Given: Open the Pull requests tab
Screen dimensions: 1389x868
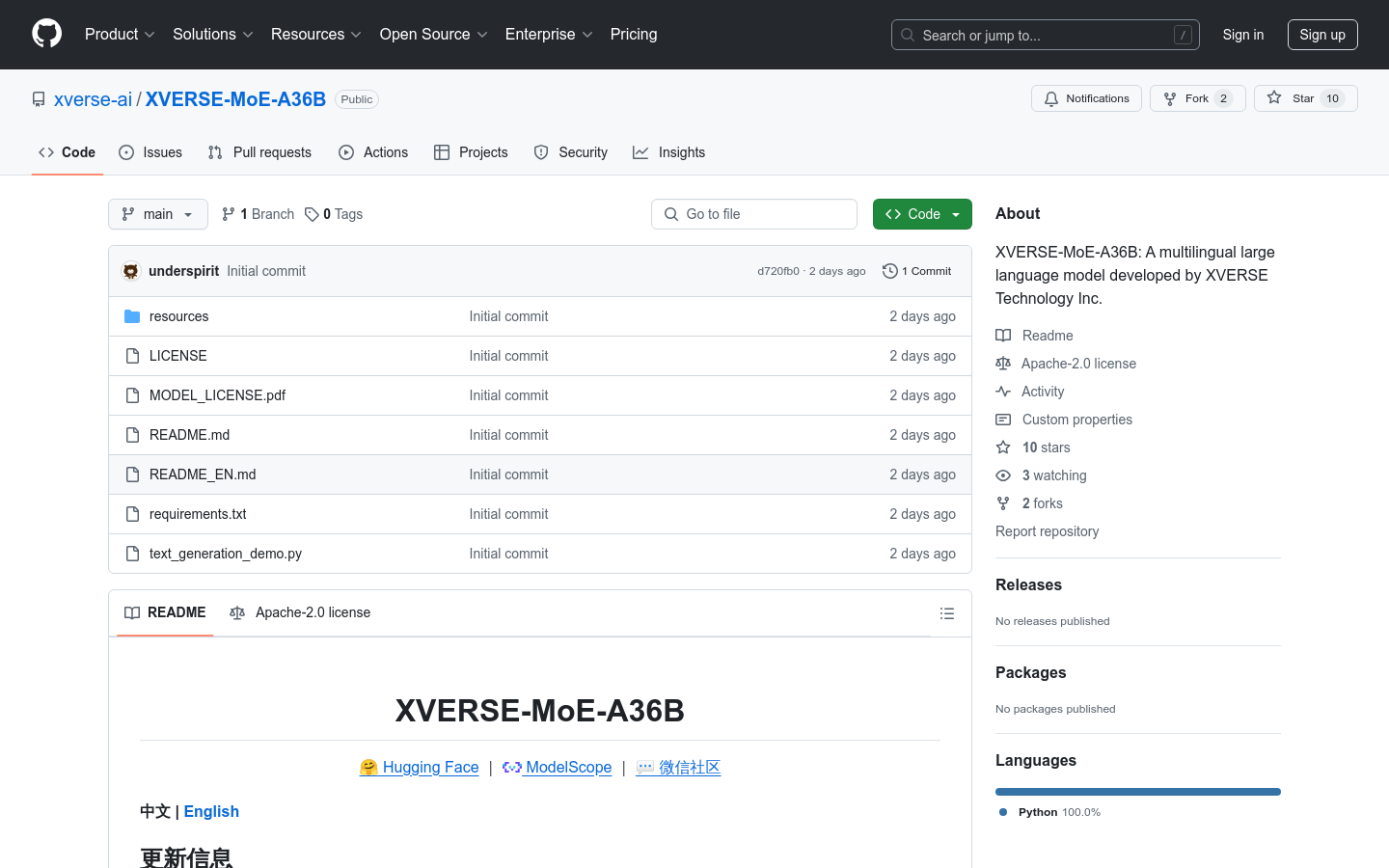Looking at the screenshot, I should coord(259,152).
